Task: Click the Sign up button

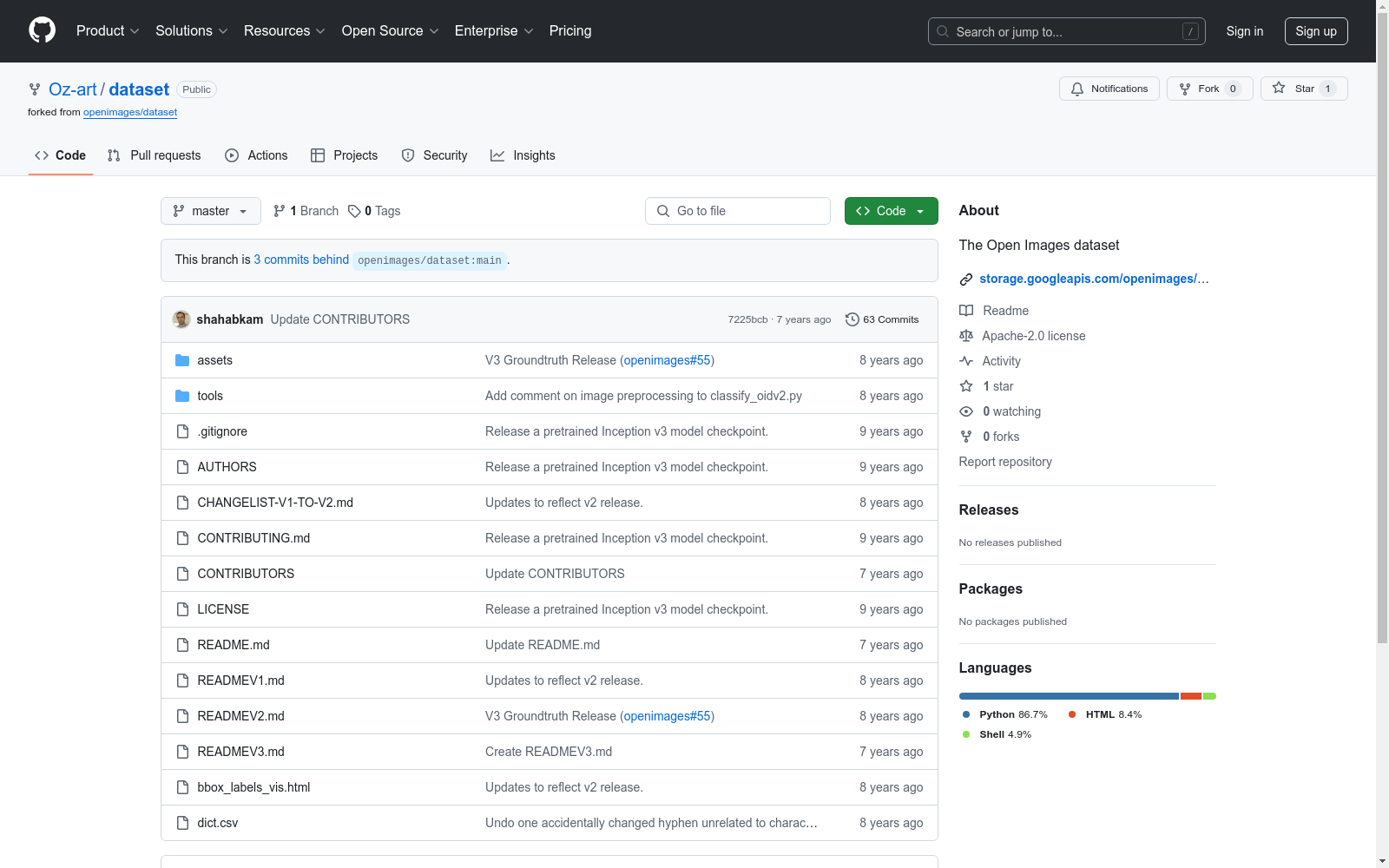Action: (x=1316, y=31)
